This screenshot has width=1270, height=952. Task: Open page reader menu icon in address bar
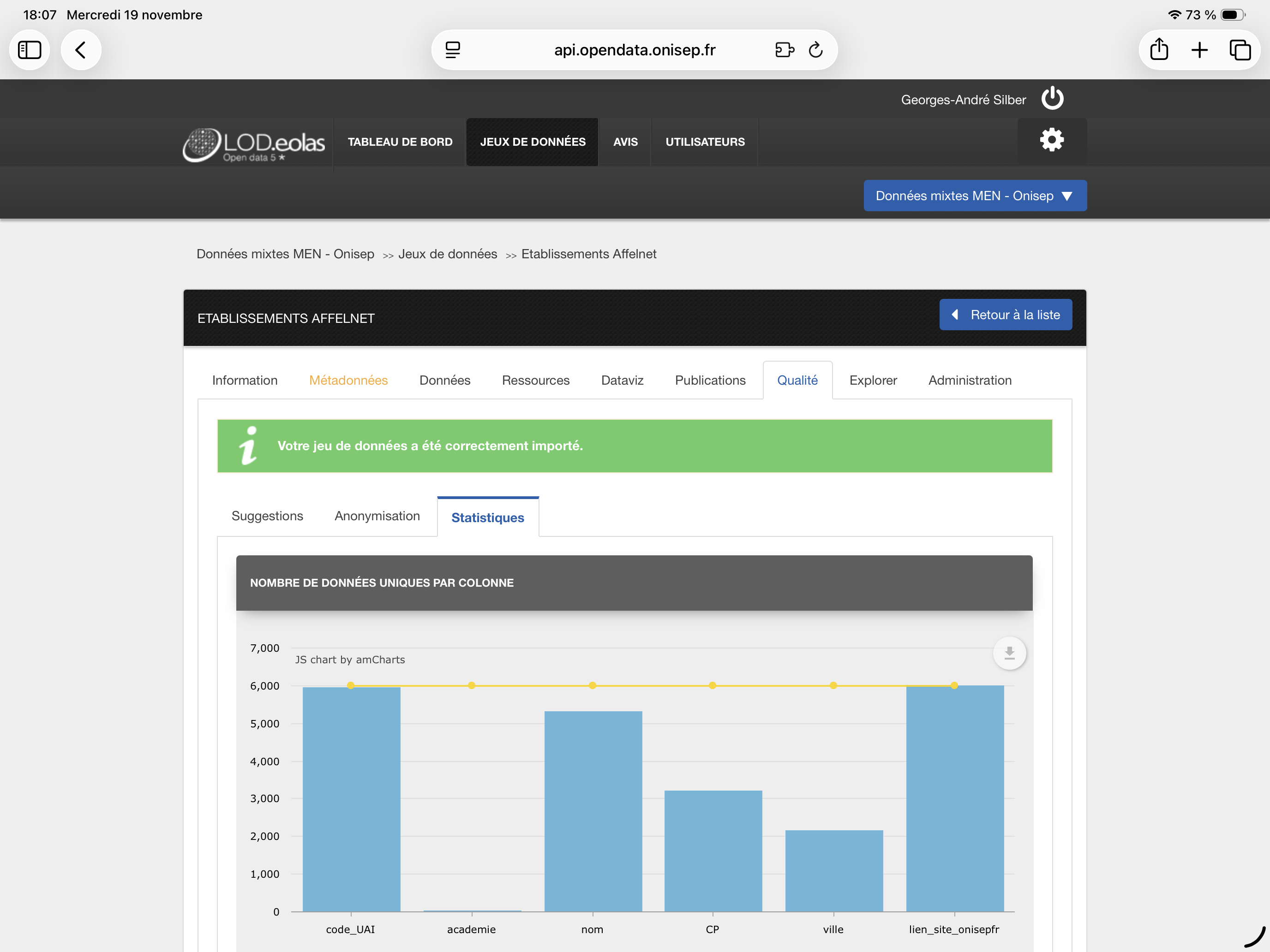(452, 50)
